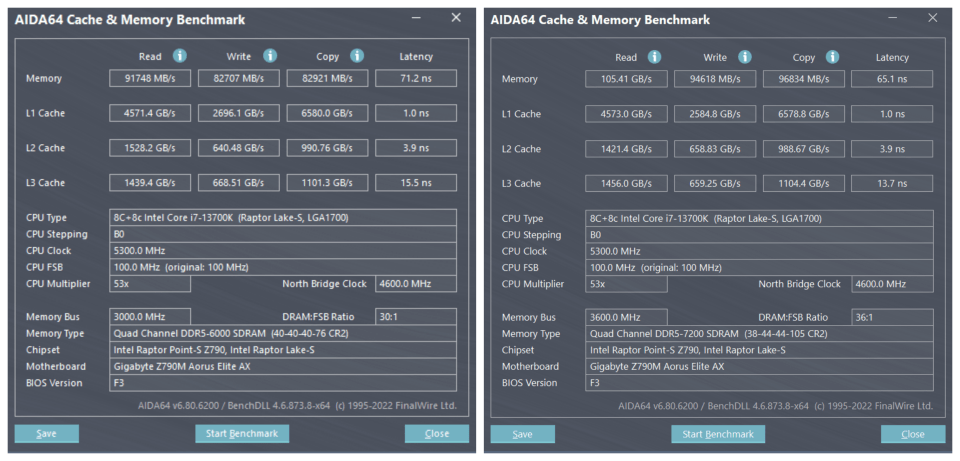The width and height of the screenshot is (960, 461).
Task: Click Memory Bus field 3000.0 MHz
Action: pos(150,317)
